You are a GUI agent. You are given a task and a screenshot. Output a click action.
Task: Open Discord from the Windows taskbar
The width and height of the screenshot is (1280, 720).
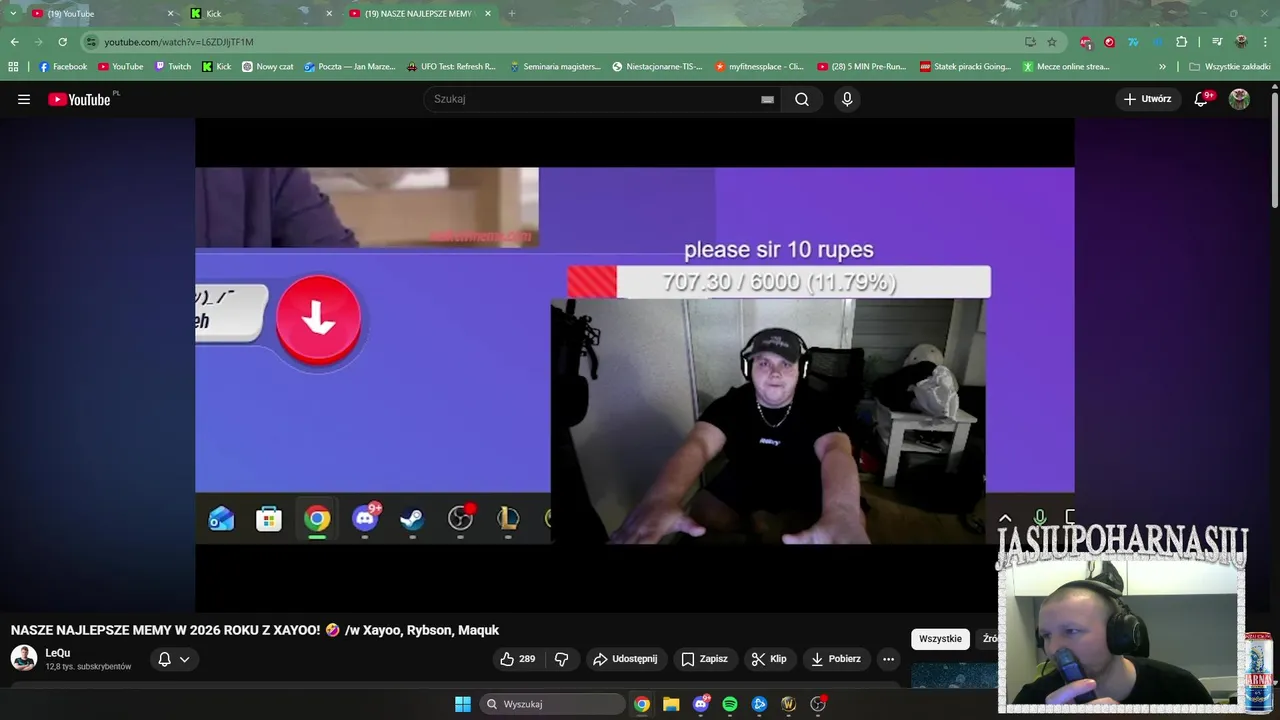click(700, 704)
